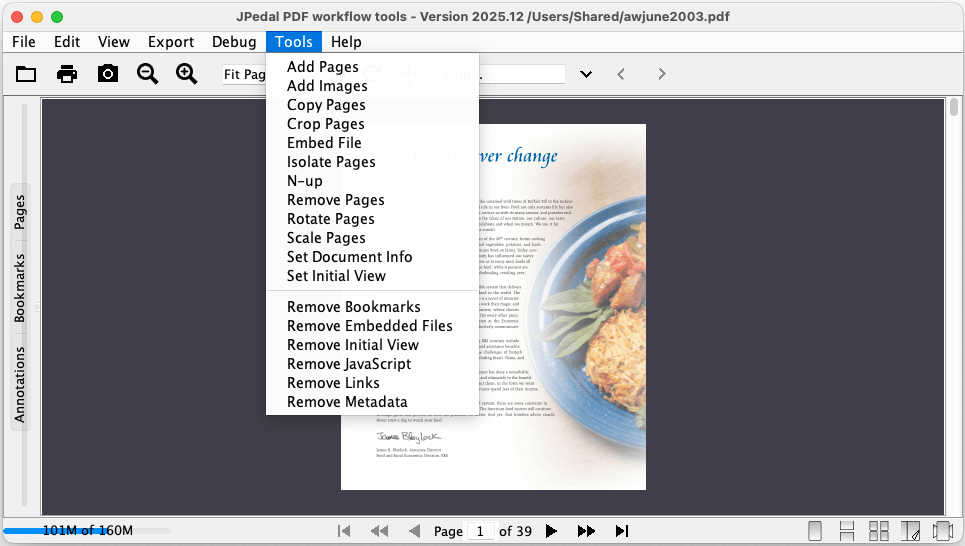Screen dimensions: 965x546
Task: Advance to the next page
Action: pyautogui.click(x=551, y=531)
